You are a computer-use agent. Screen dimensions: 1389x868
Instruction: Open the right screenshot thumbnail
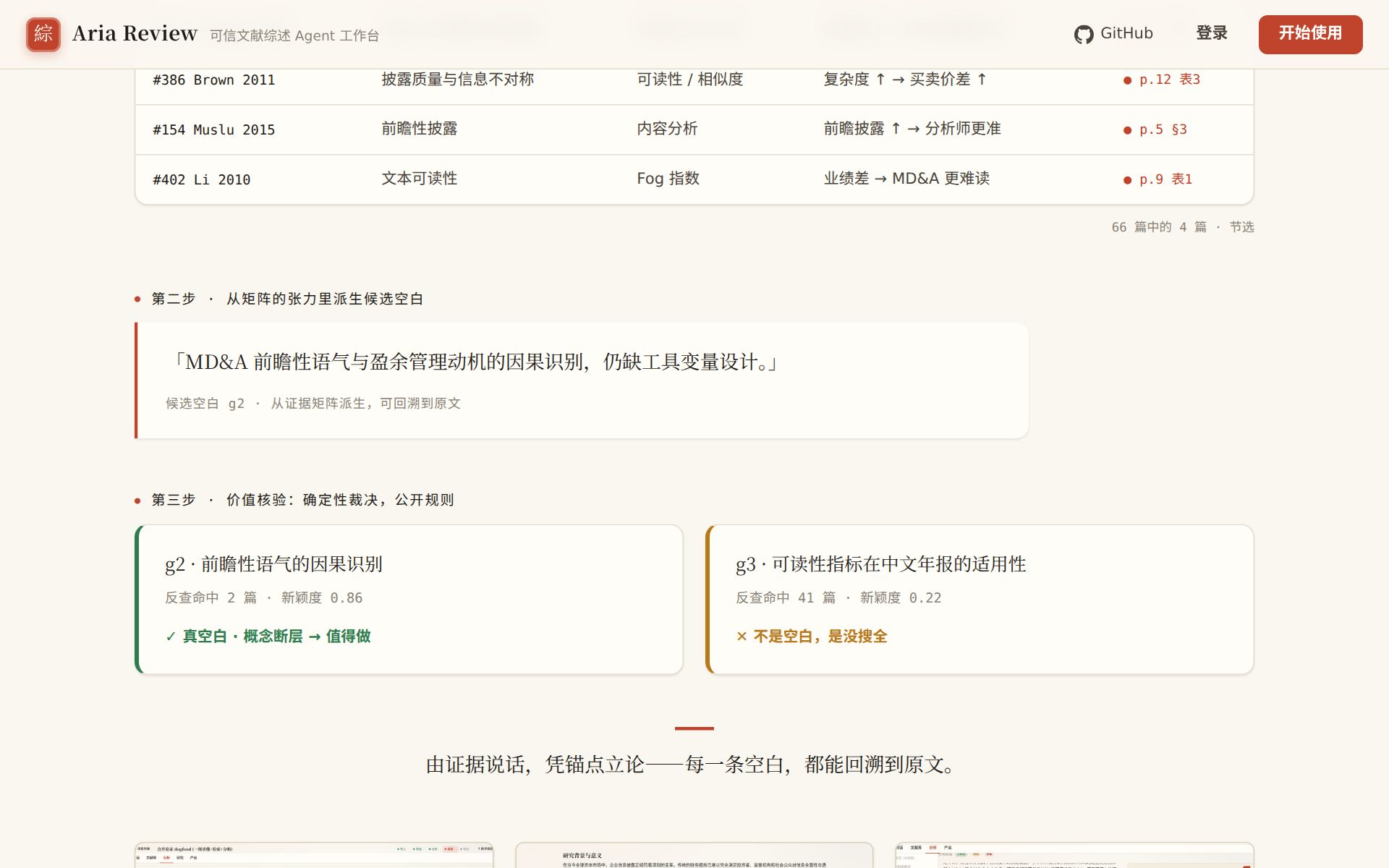(x=1074, y=855)
